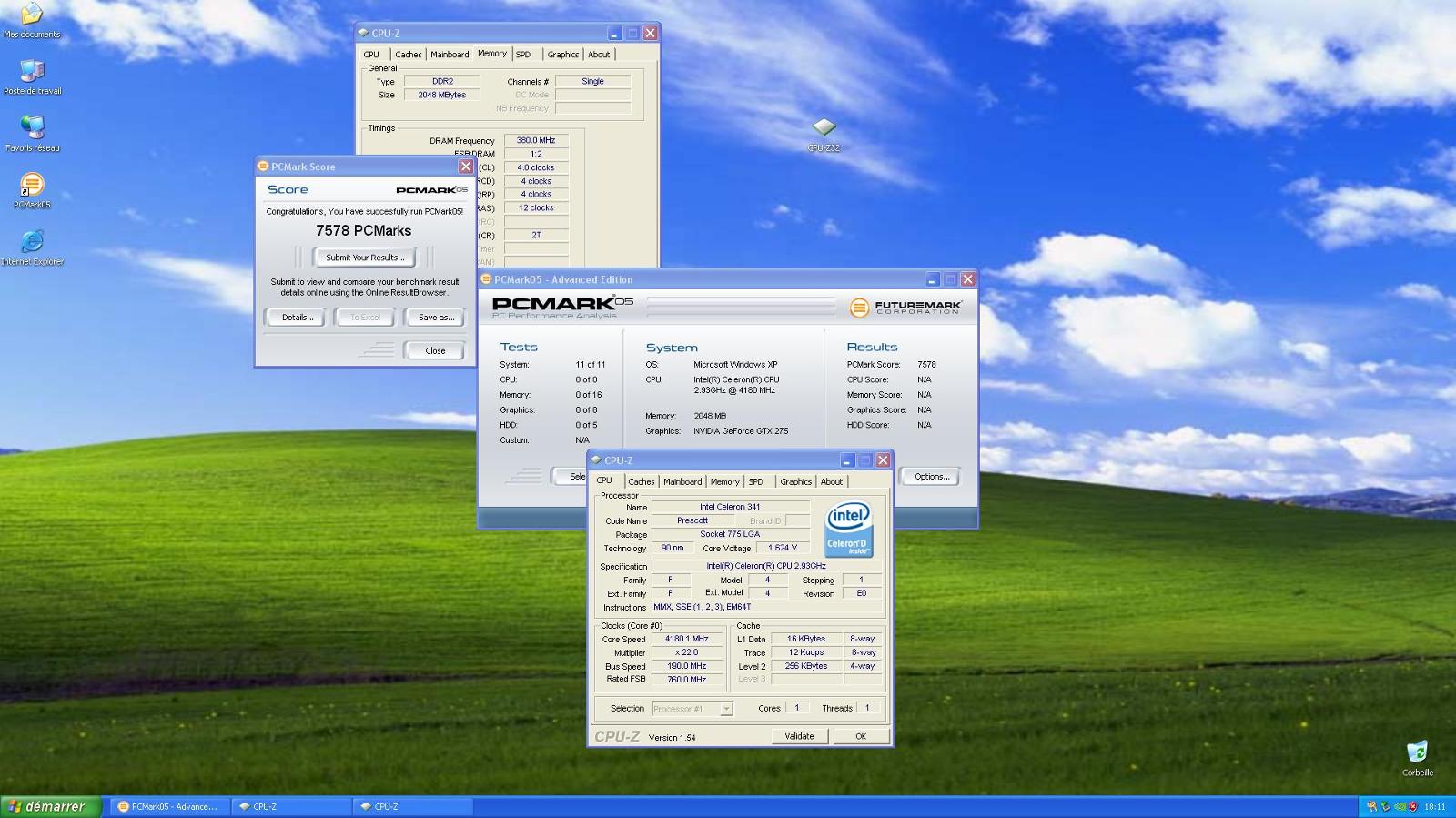The width and height of the screenshot is (1456, 818).
Task: Click the To Excel button
Action: click(x=365, y=318)
